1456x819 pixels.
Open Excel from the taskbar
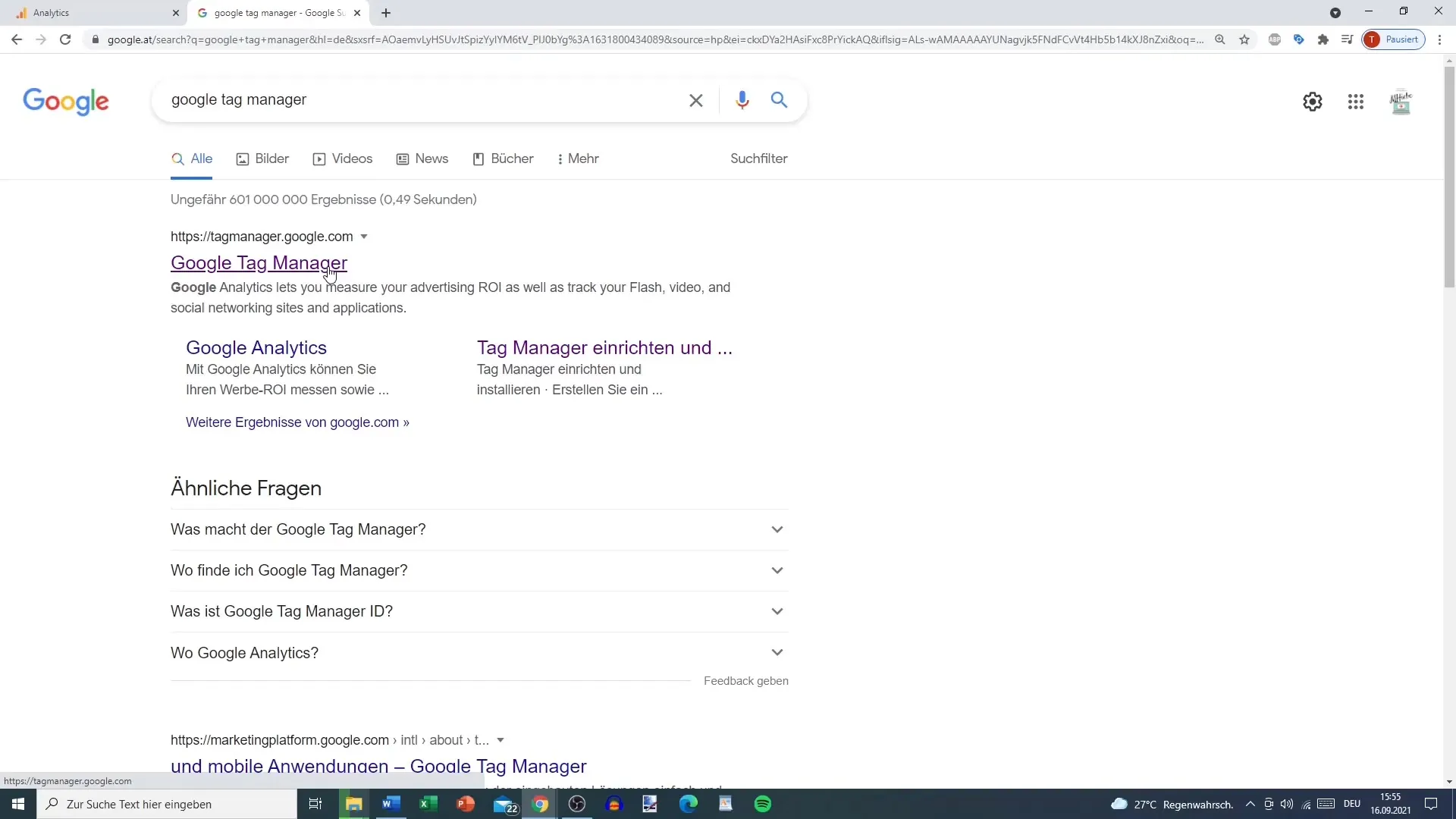[428, 804]
